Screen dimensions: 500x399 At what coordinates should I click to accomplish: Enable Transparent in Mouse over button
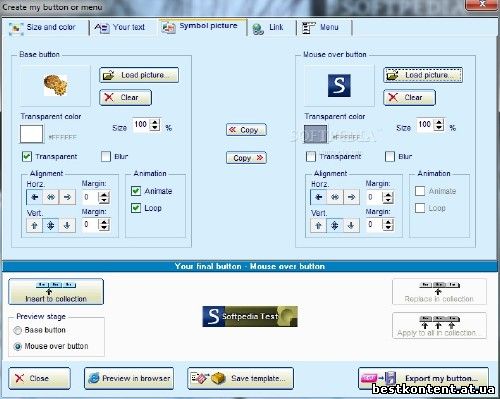[x=311, y=156]
